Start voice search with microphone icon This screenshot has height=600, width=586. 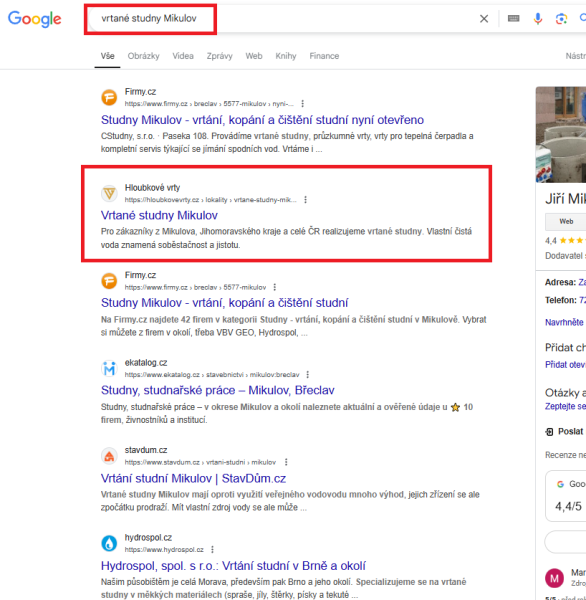[x=538, y=18]
